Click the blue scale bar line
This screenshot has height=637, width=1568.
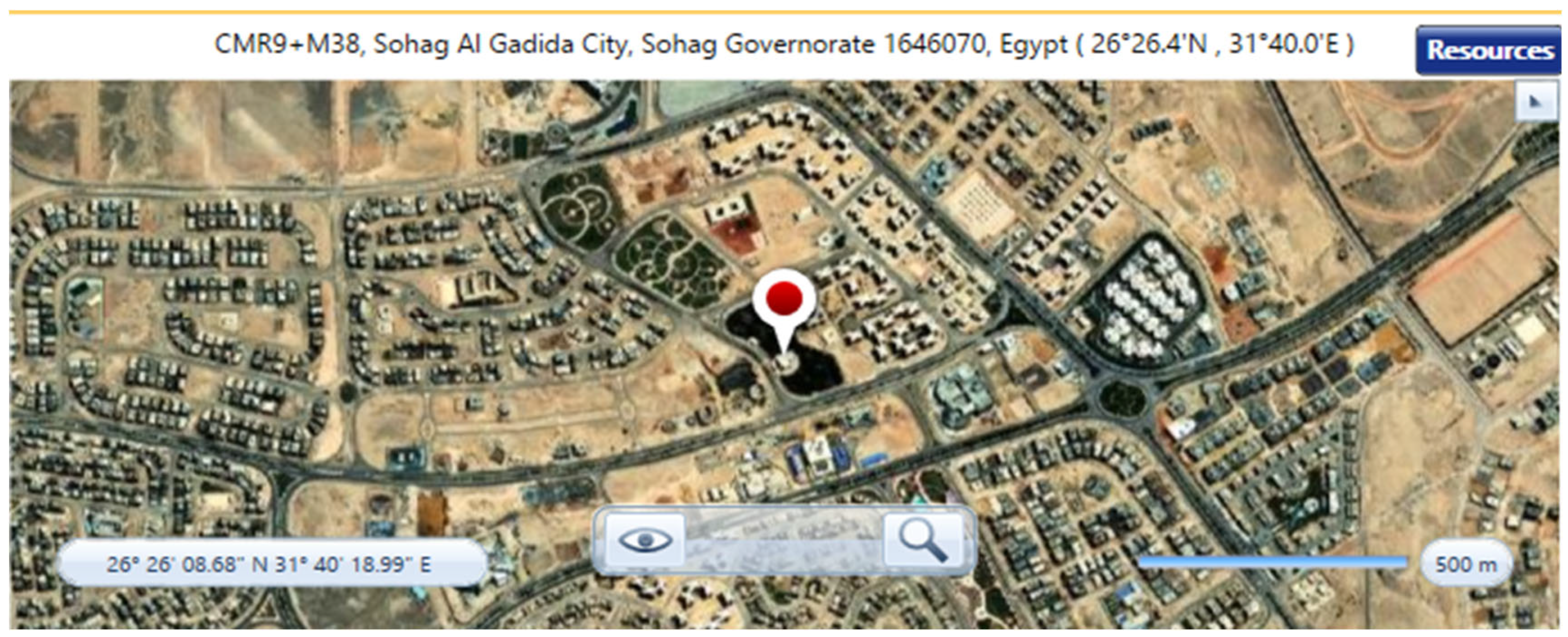[1273, 562]
